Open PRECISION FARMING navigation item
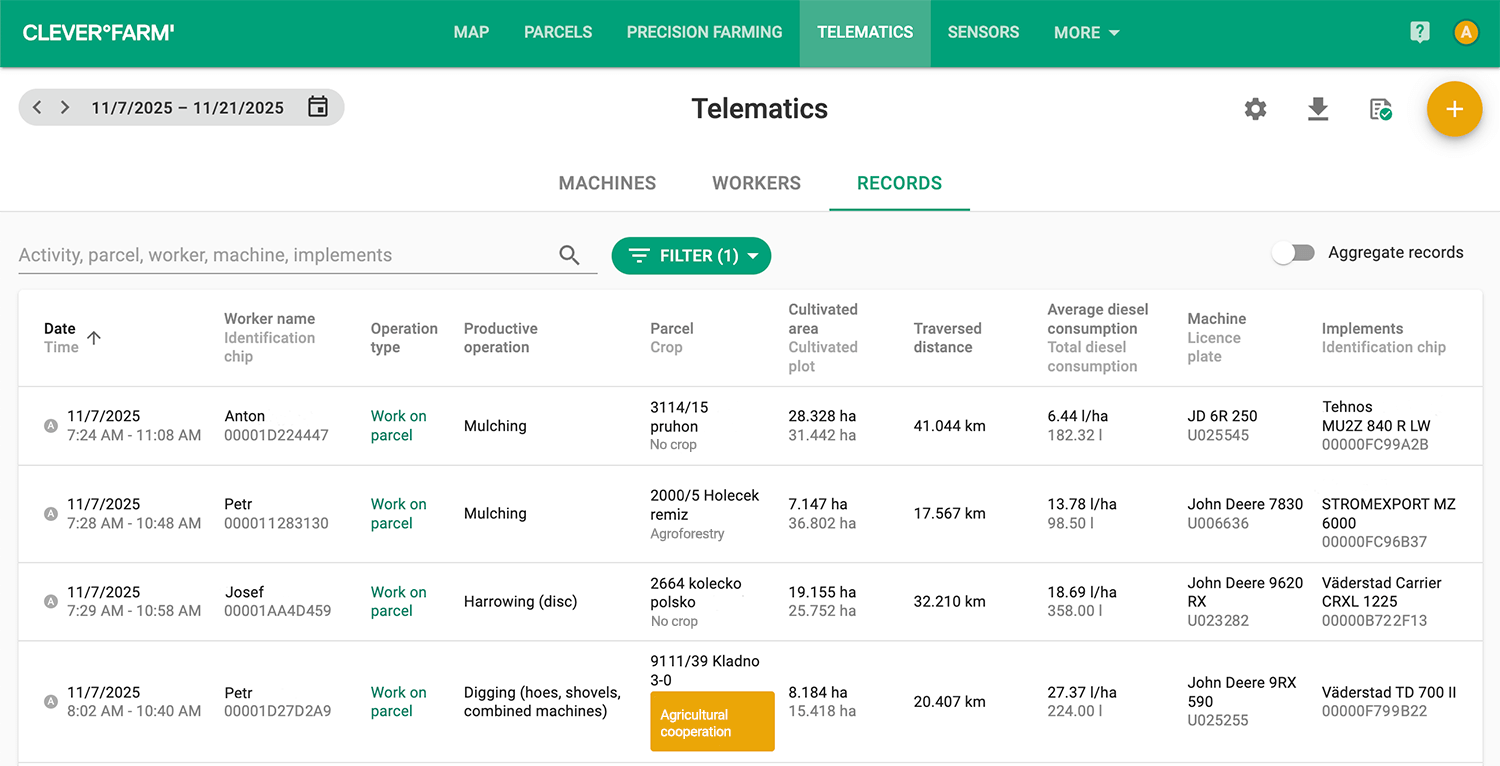 (704, 33)
